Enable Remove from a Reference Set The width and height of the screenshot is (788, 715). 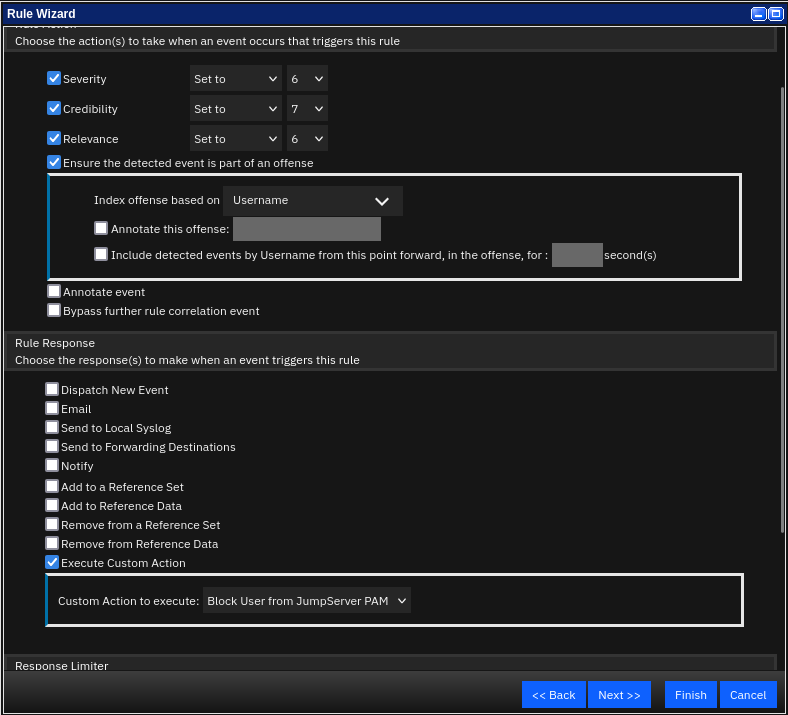[52, 524]
